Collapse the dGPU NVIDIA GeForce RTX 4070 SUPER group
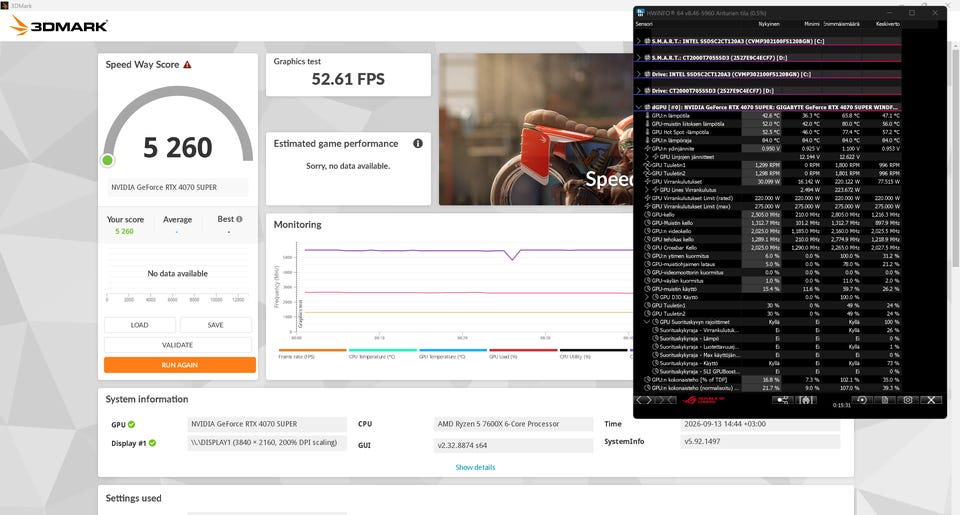This screenshot has width=960, height=515. 639,107
